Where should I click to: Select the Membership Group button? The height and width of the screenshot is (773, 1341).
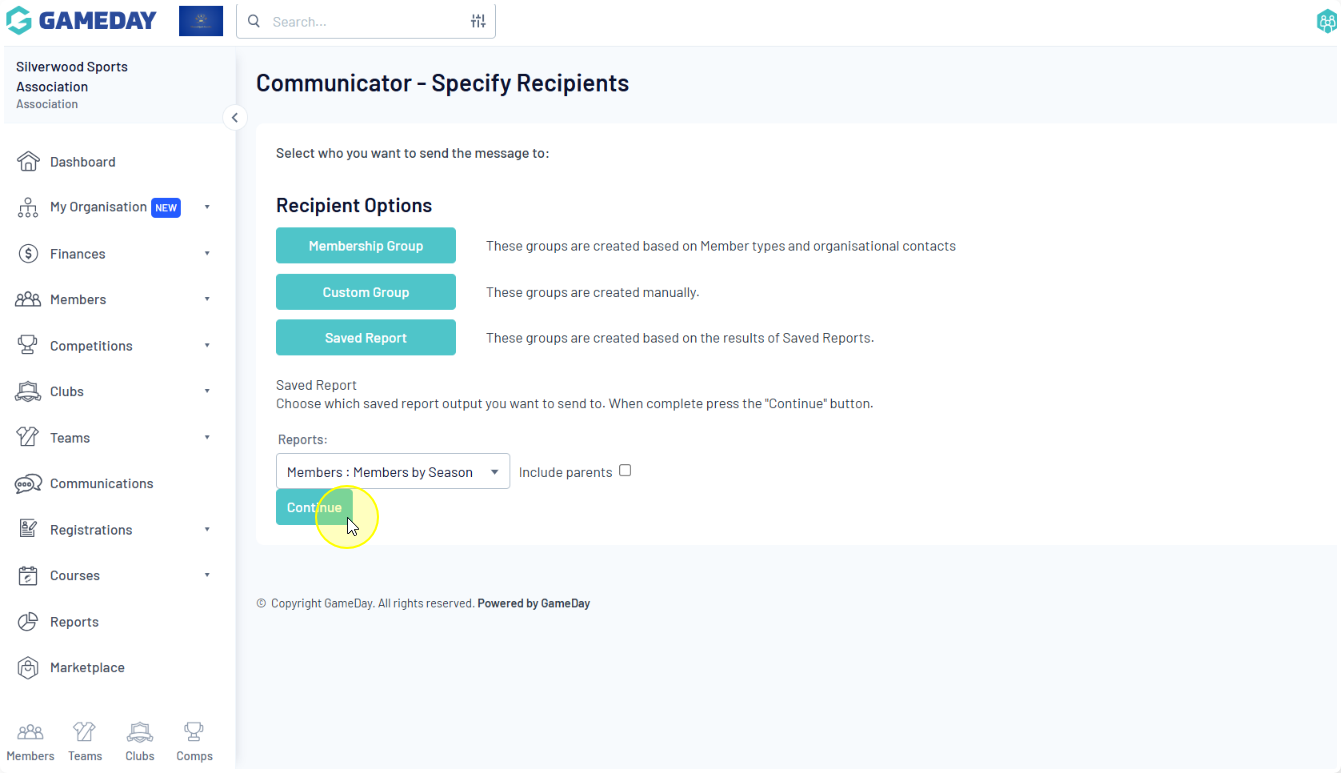pyautogui.click(x=365, y=246)
